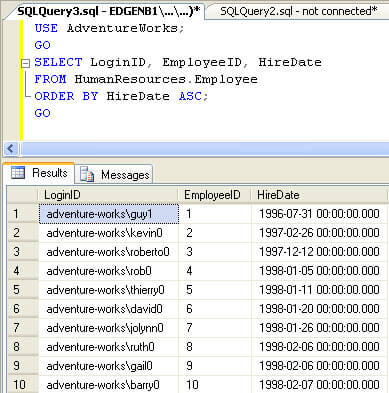Switch to the SQLQuery3.sql tab
389x393 pixels.
(108, 11)
